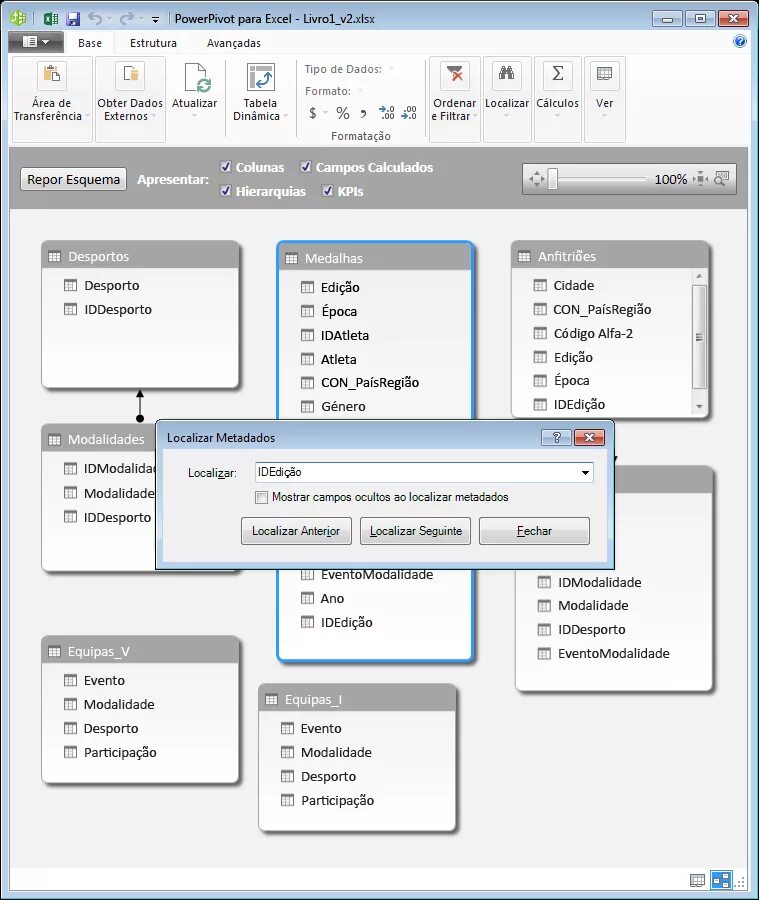The image size is (759, 900).
Task: Open Ordenar e Filtrar
Action: (455, 100)
